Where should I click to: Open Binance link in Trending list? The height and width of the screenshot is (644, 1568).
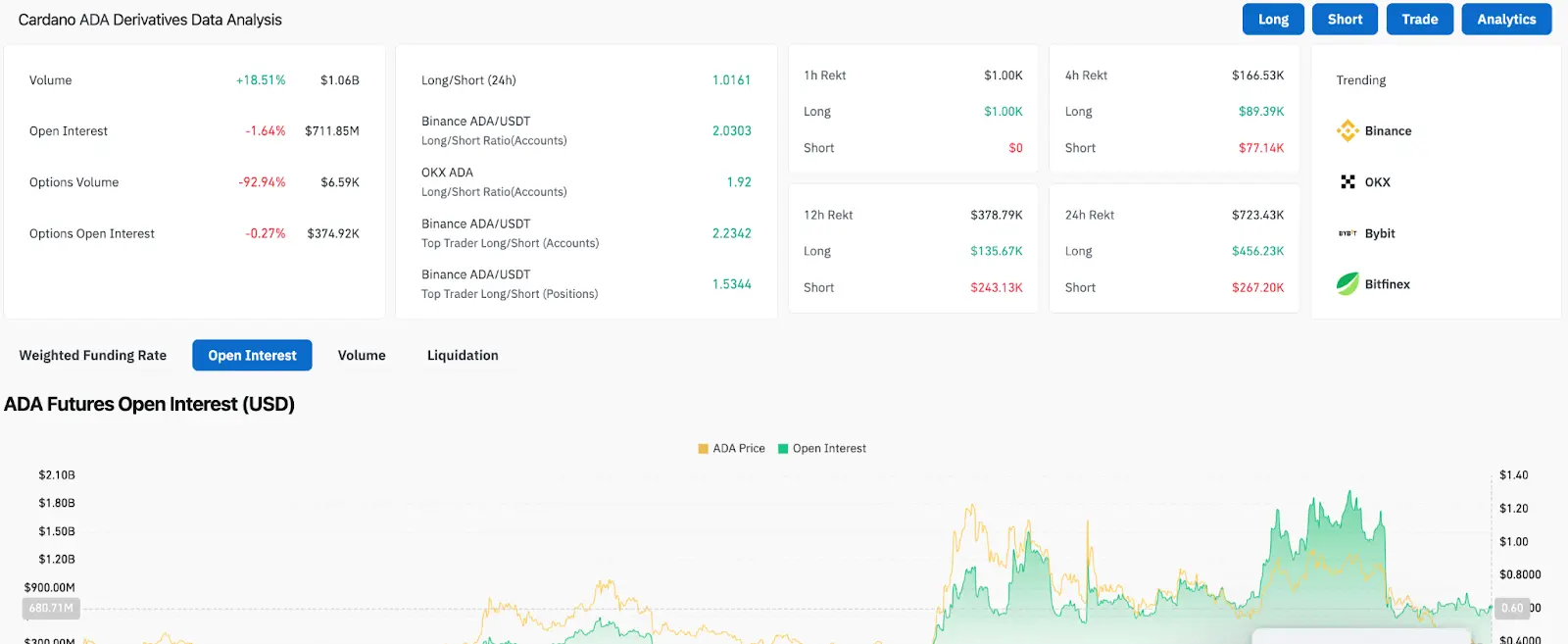pos(1389,131)
